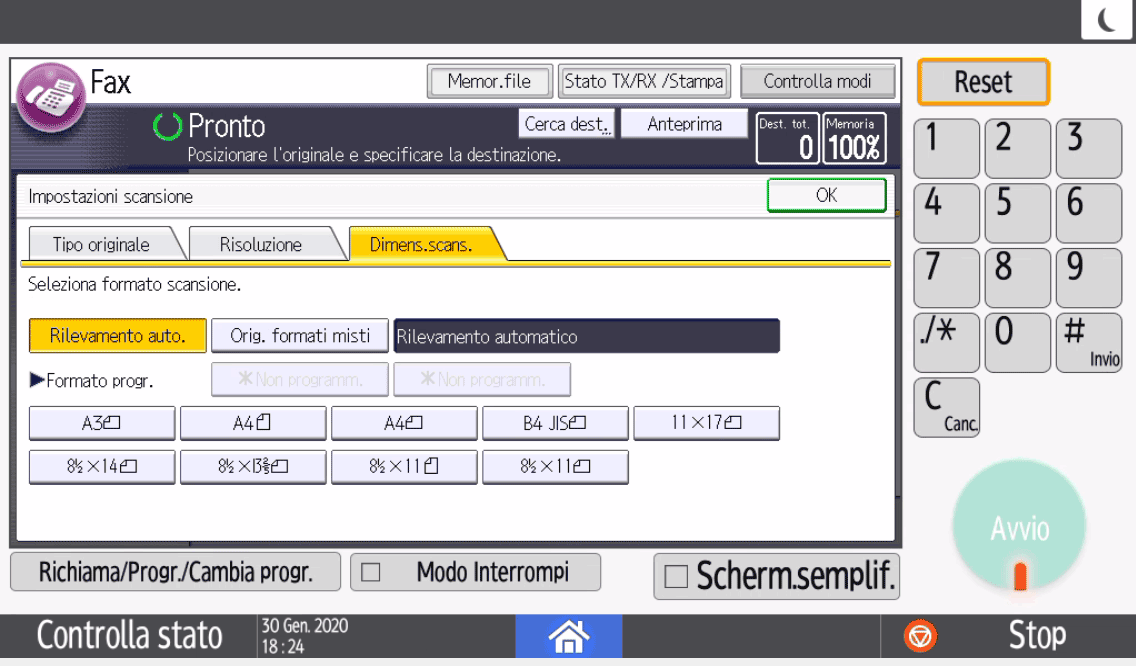Image resolution: width=1136 pixels, height=666 pixels.
Task: Tap keypad digit 0
Action: click(1018, 343)
